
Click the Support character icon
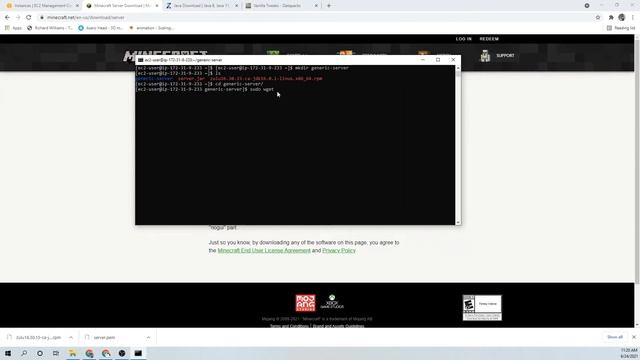[485, 56]
